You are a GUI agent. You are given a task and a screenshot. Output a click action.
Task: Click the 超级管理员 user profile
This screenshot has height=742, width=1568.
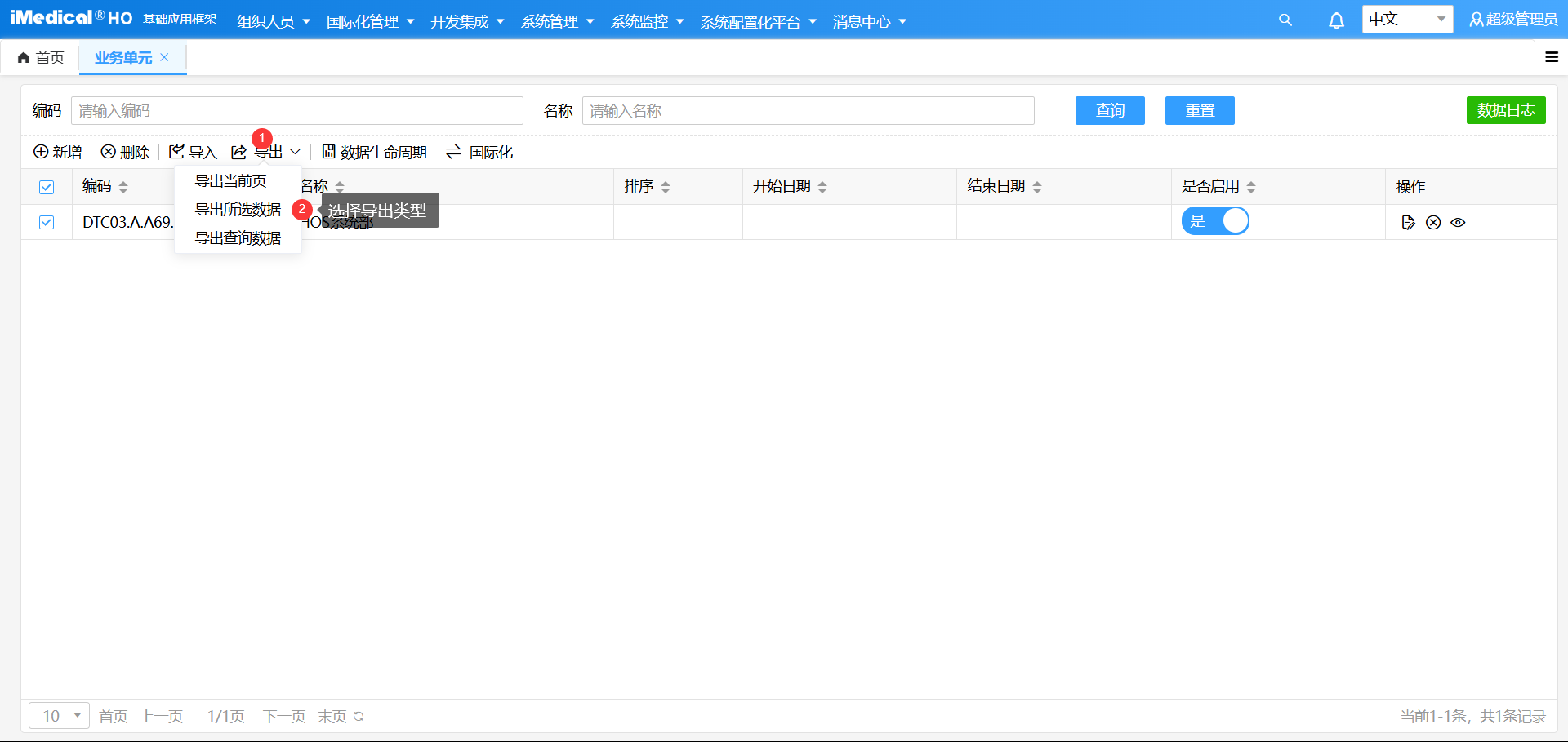1513,20
